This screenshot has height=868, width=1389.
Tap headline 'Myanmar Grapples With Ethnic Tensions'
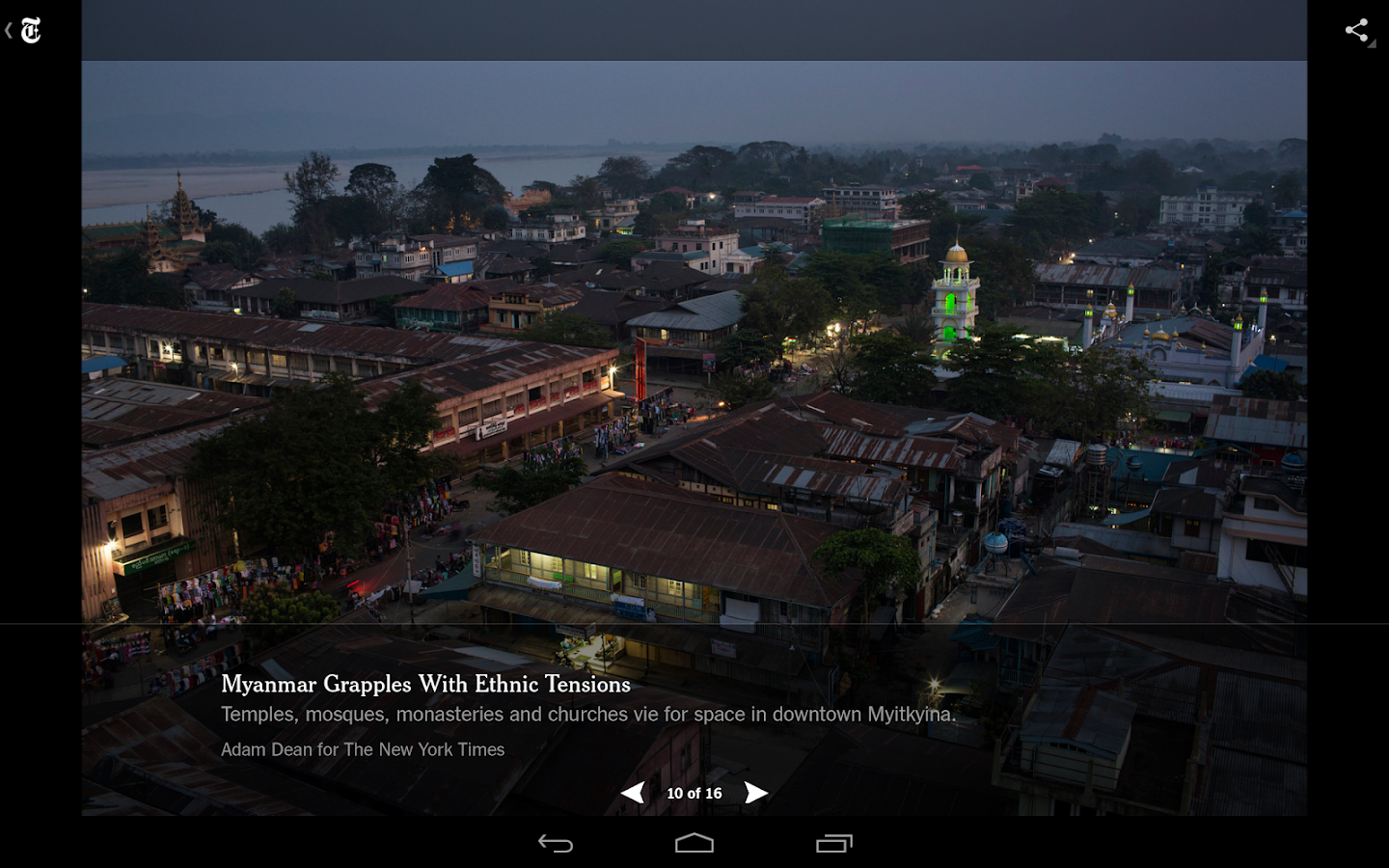425,684
